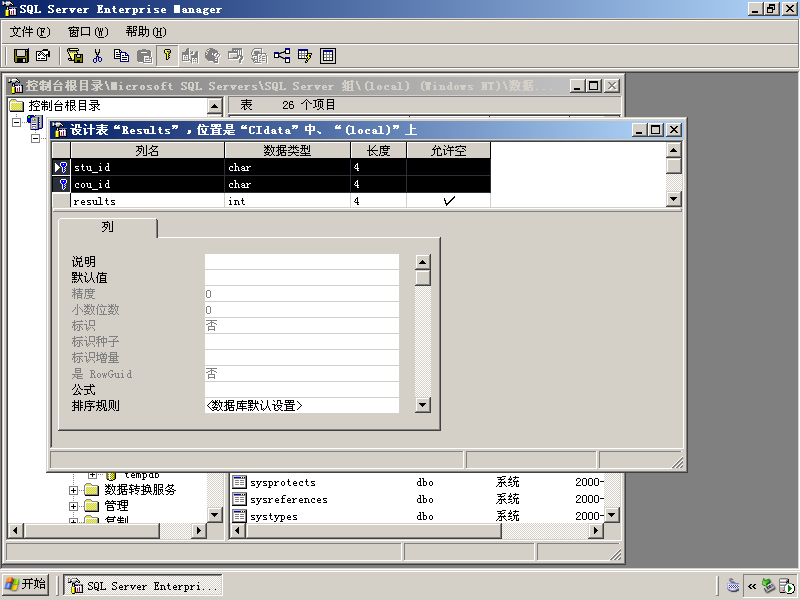Select the 列 tab

tap(108, 227)
